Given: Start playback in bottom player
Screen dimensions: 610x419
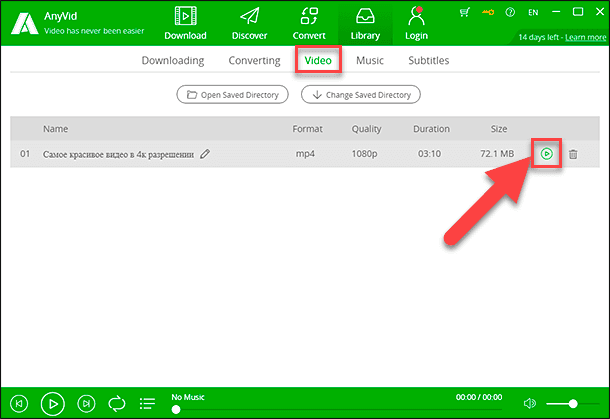Looking at the screenshot, I should click(x=53, y=404).
